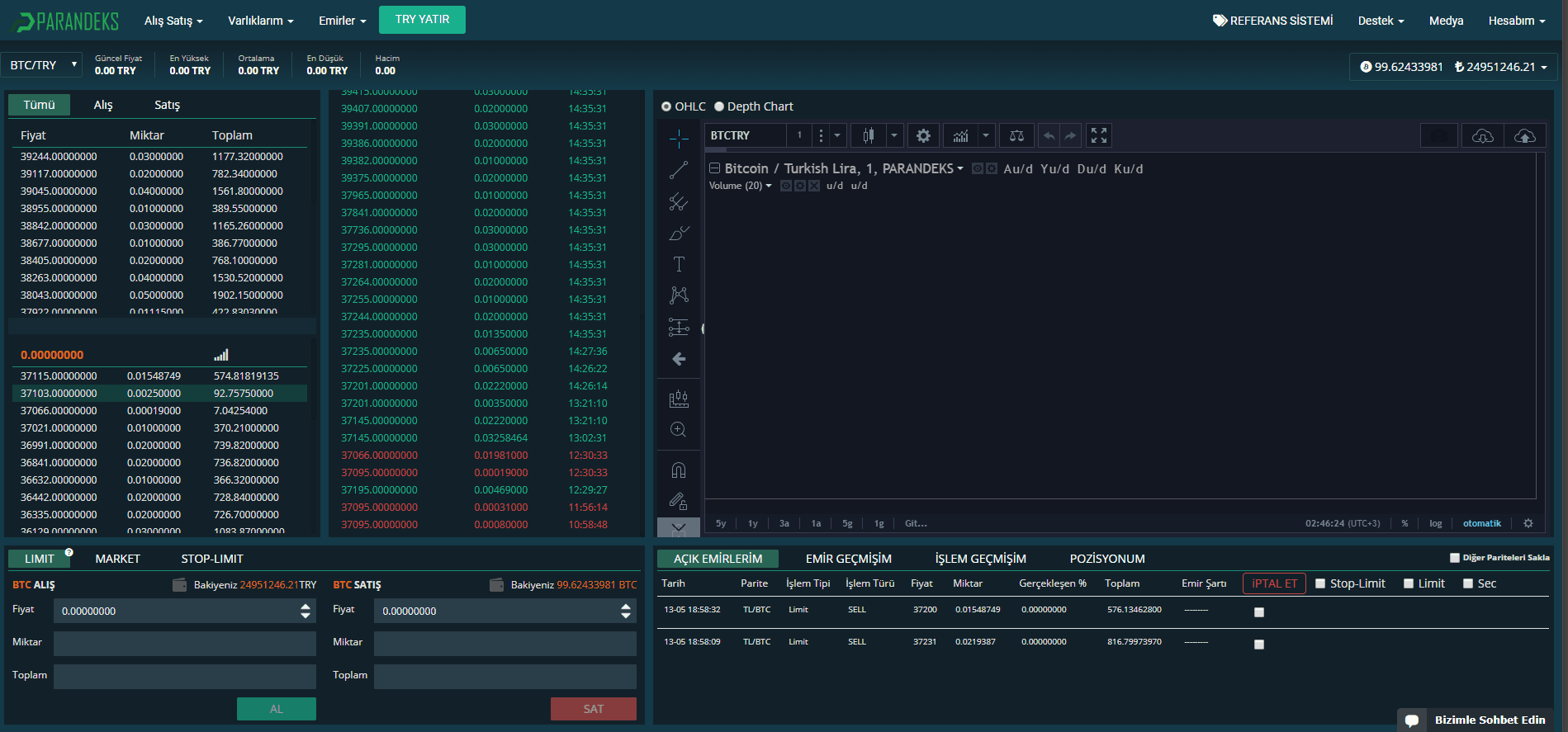Open the BTC/TRY pair dropdown
The image size is (1568, 732).
[x=43, y=65]
